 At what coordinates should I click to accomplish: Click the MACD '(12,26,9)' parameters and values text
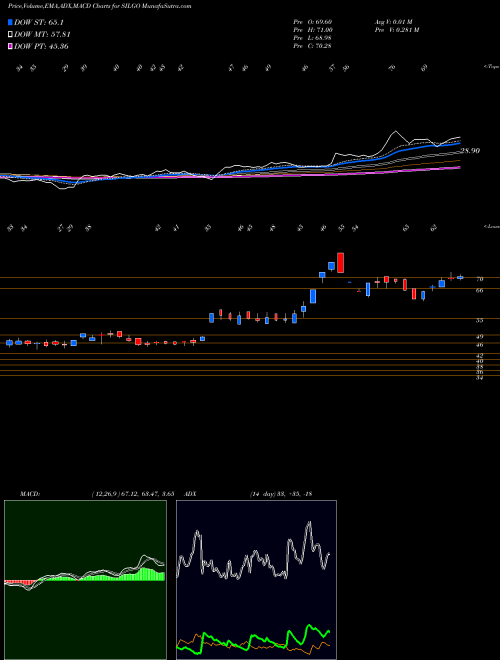tap(133, 494)
